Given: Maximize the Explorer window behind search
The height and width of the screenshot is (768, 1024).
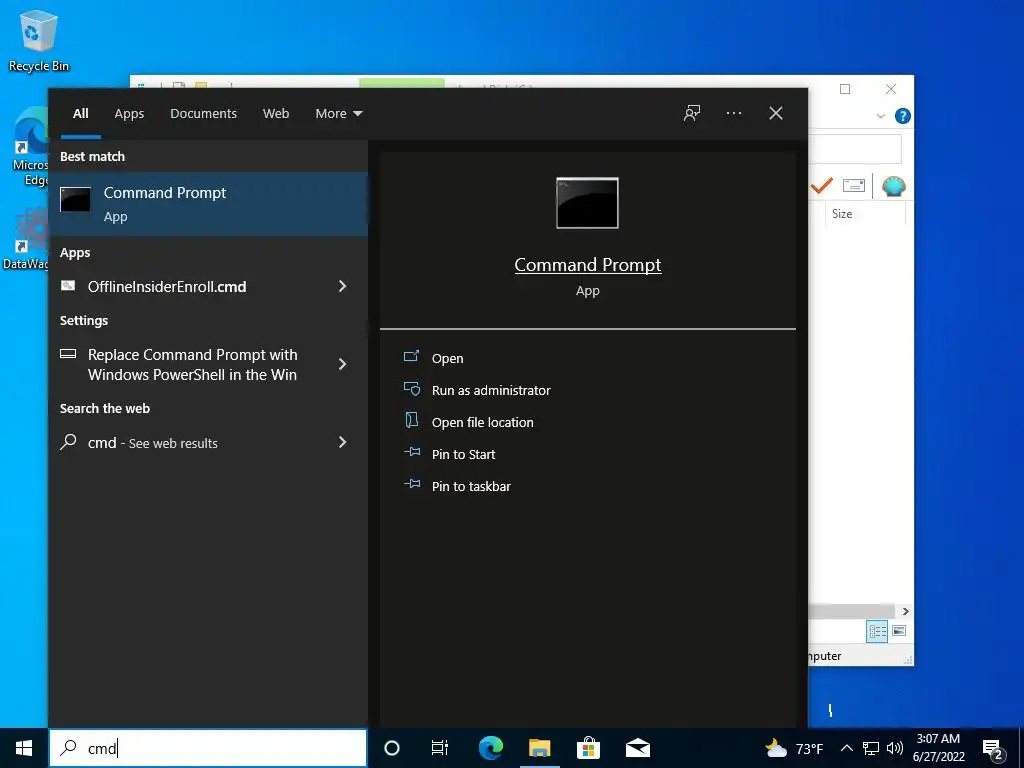Looking at the screenshot, I should pos(844,89).
